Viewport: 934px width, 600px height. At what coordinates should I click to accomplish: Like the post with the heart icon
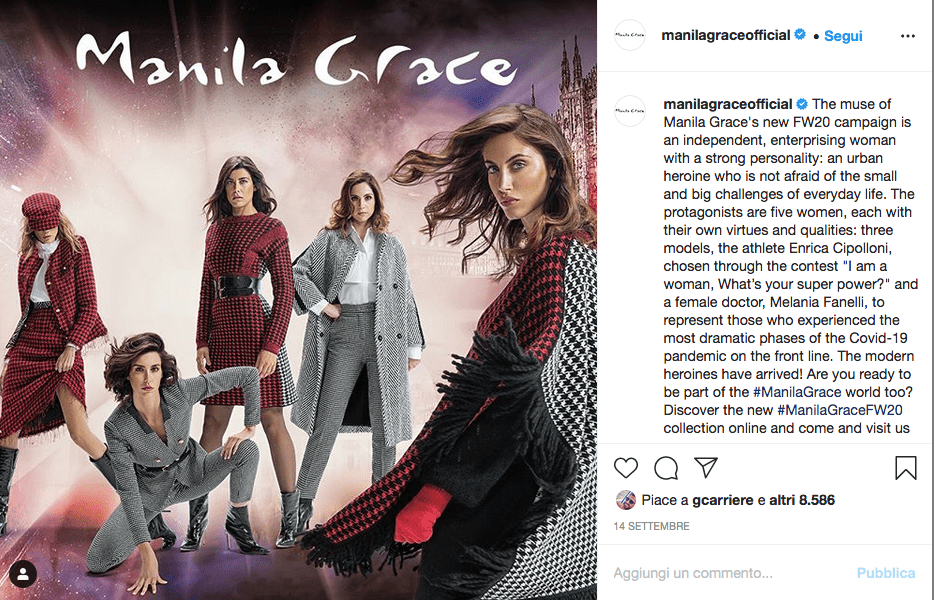[625, 468]
